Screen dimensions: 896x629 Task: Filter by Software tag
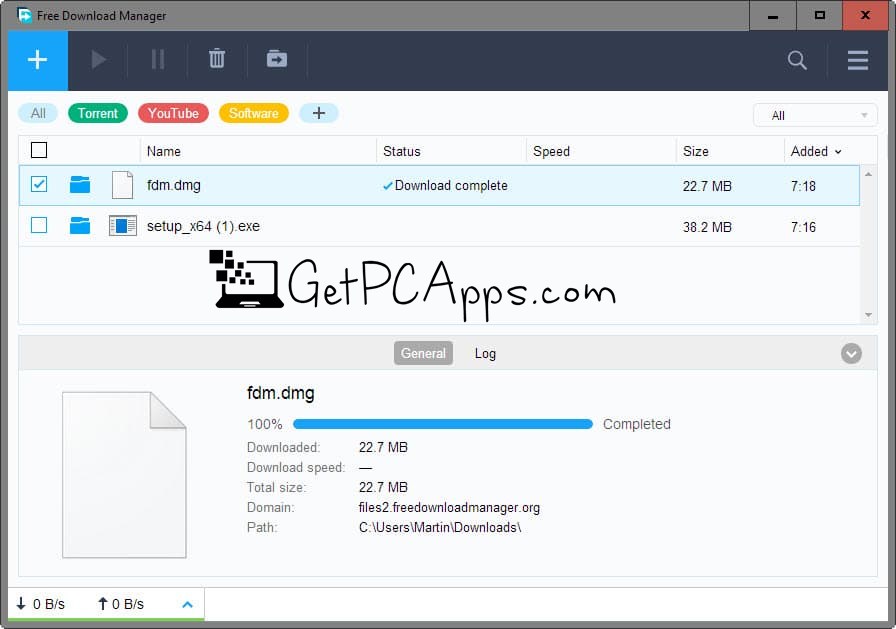(254, 113)
